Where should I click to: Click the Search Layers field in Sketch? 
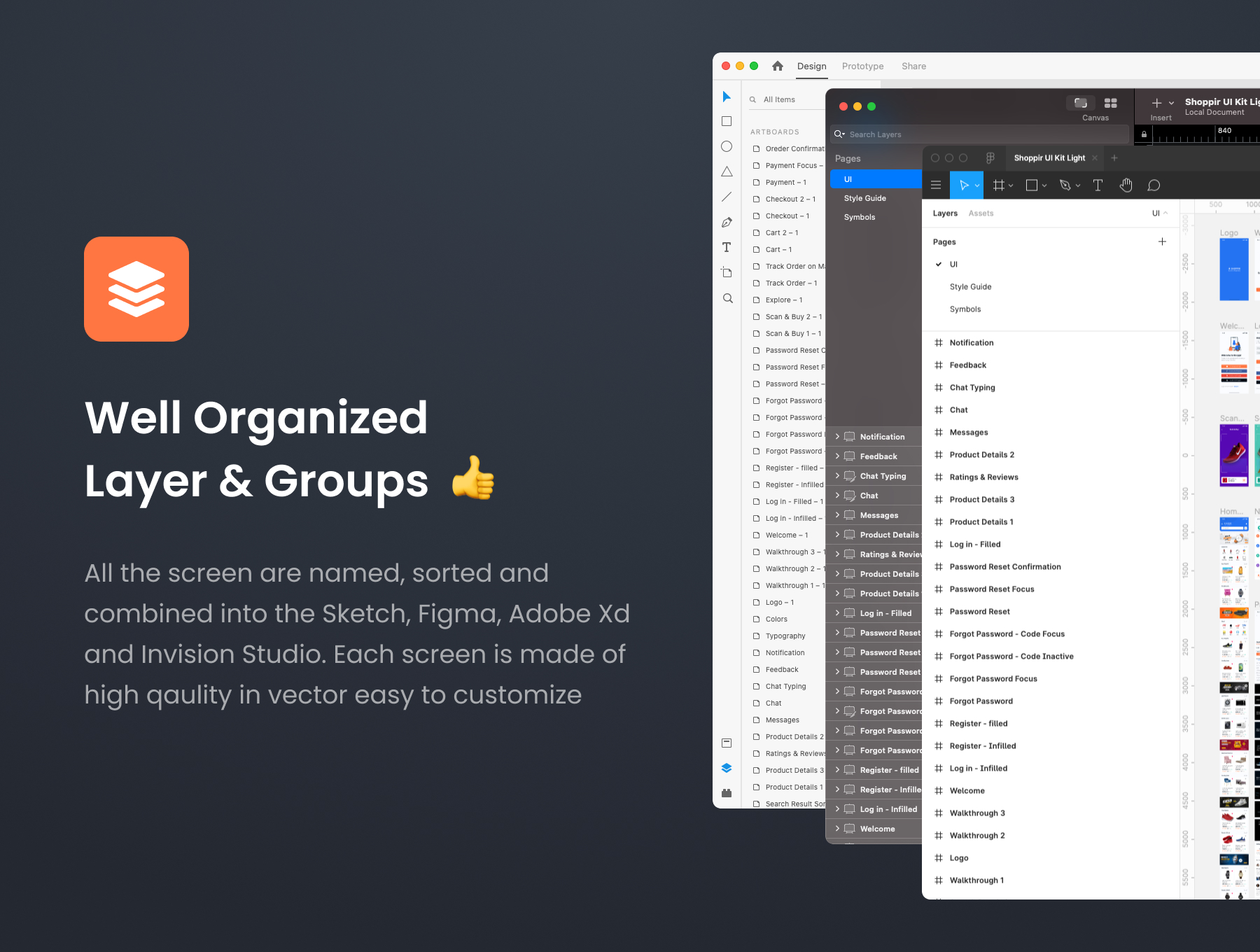coord(980,134)
